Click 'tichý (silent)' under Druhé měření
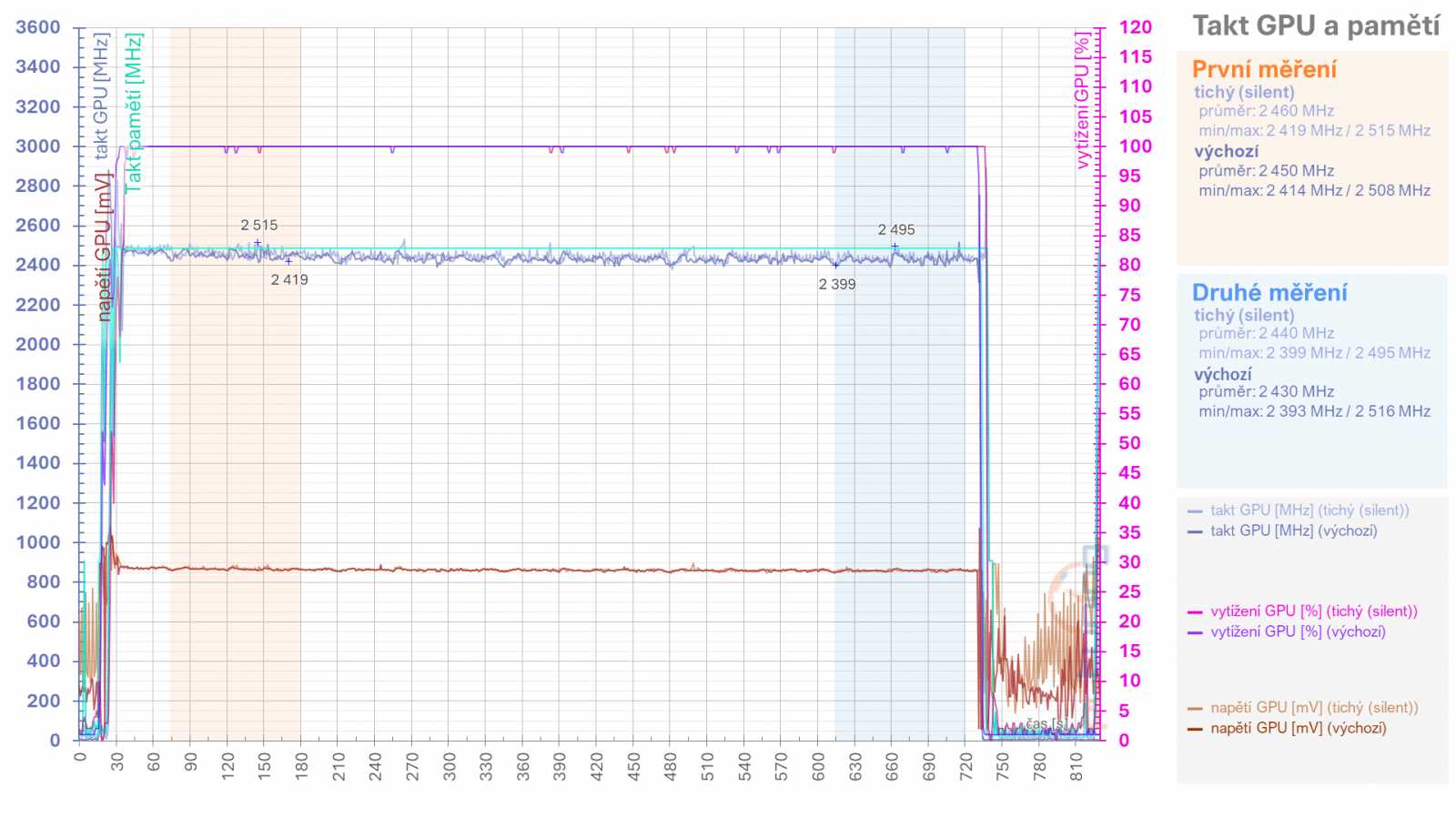The height and width of the screenshot is (818, 1456). [x=1244, y=315]
